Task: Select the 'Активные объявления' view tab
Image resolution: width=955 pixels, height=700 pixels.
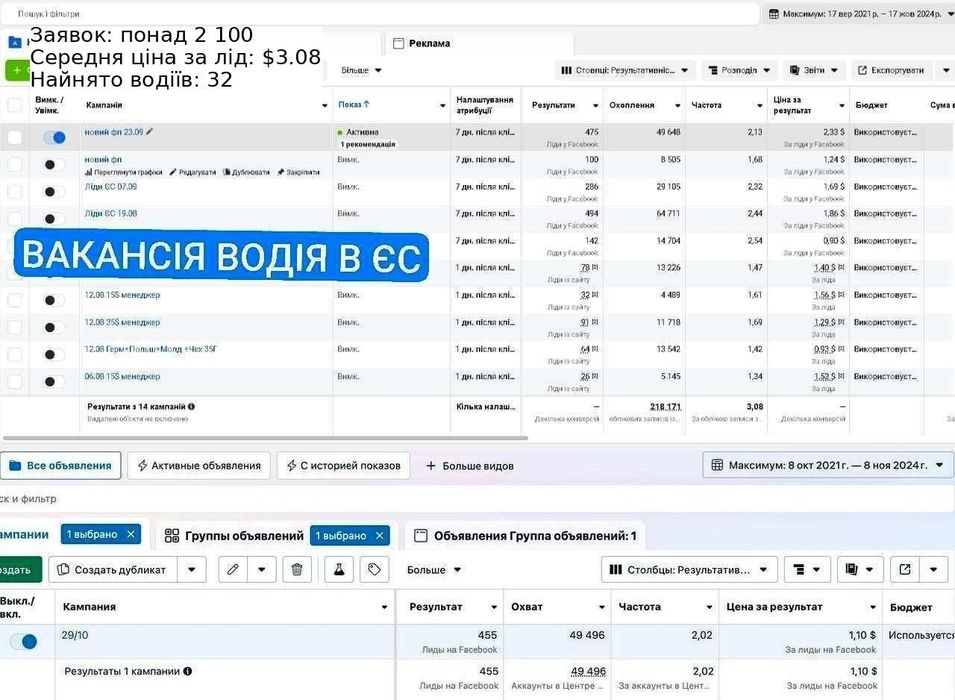Action: [199, 465]
